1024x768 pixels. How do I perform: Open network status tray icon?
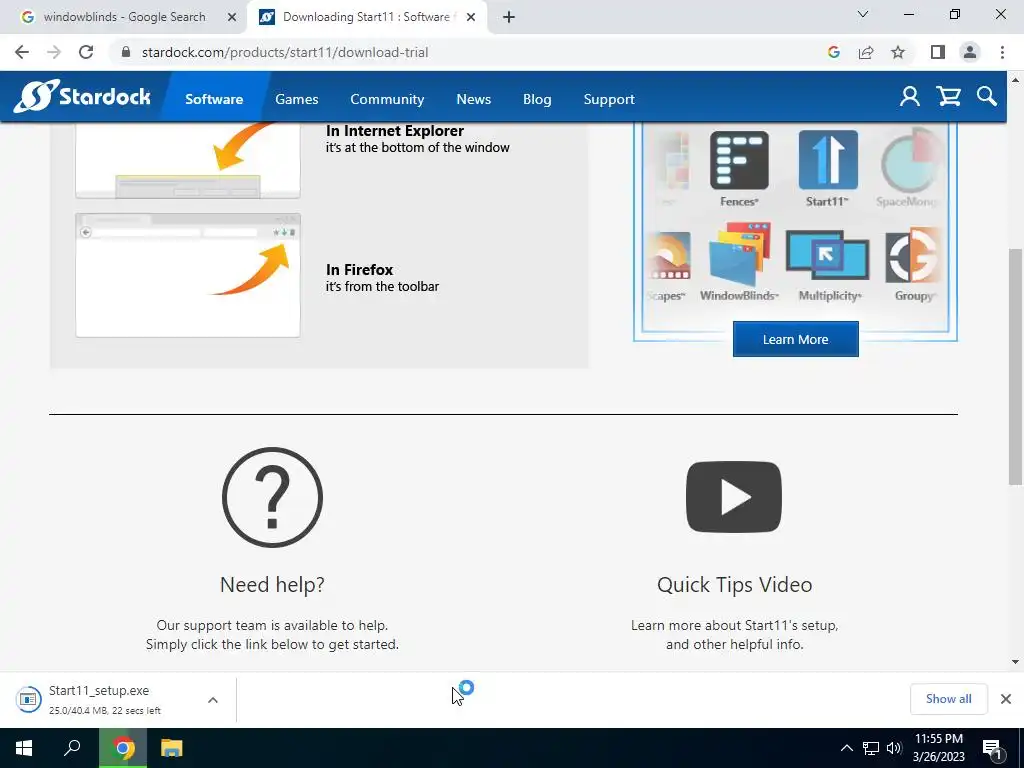coord(871,748)
